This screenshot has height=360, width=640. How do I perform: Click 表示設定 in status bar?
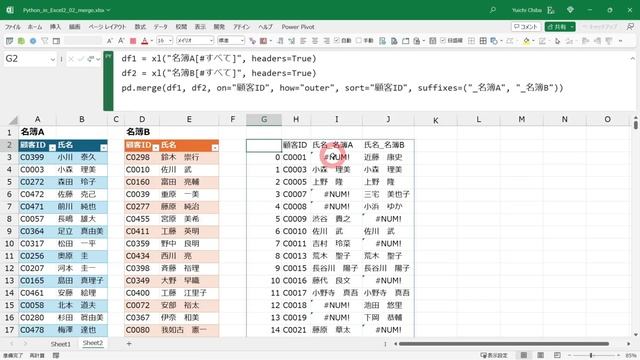[494, 356]
